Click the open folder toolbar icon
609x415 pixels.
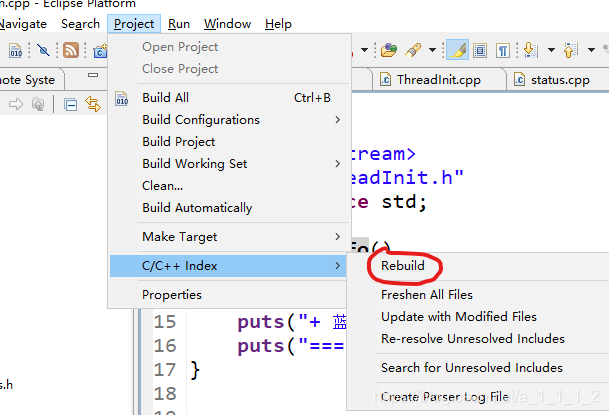coord(389,50)
